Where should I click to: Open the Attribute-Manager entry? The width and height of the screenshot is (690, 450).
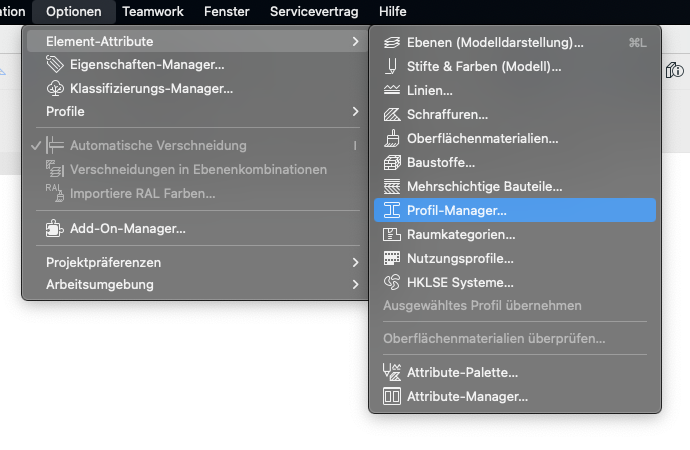point(467,397)
